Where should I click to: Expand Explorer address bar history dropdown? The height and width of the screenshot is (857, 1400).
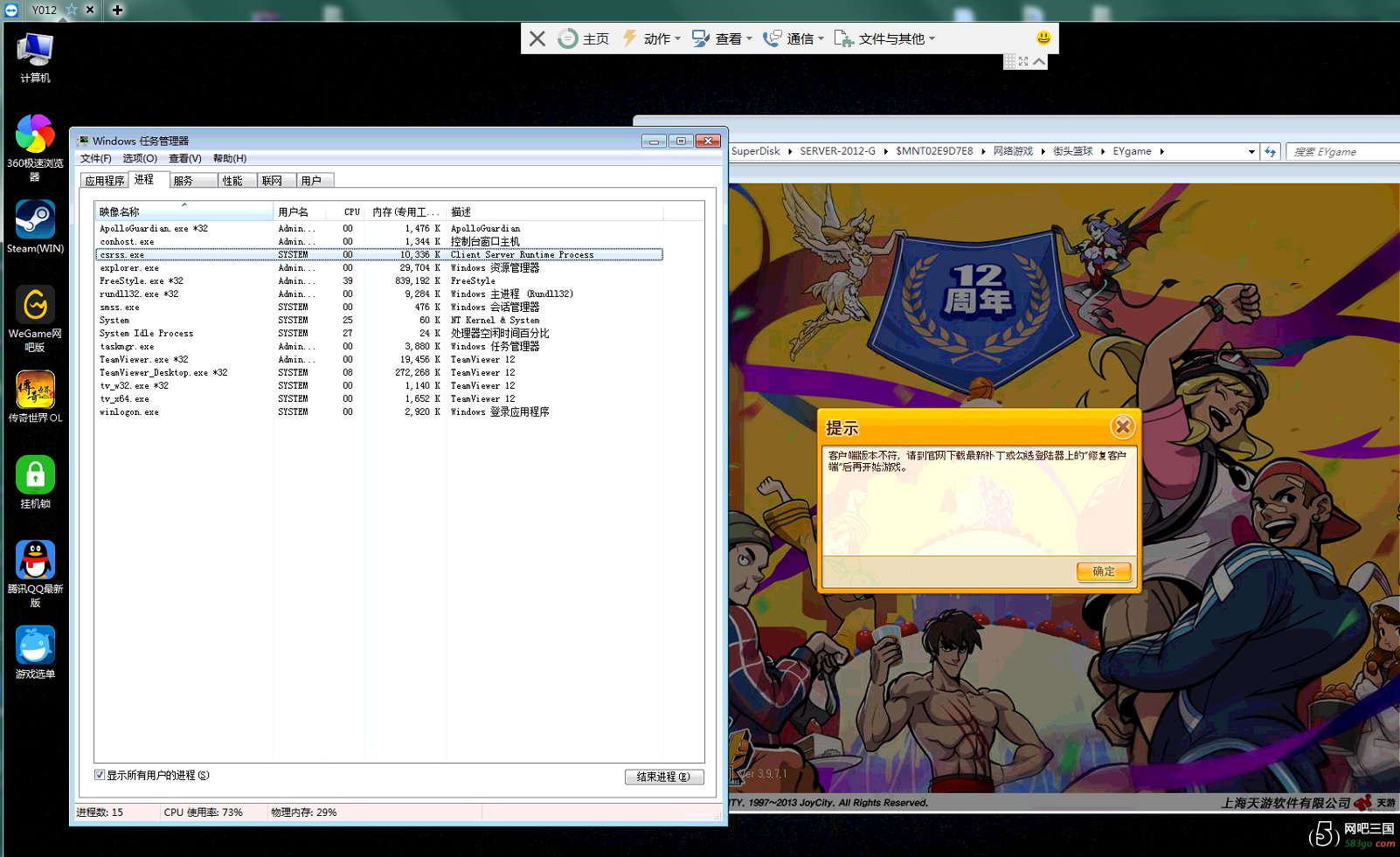1251,151
